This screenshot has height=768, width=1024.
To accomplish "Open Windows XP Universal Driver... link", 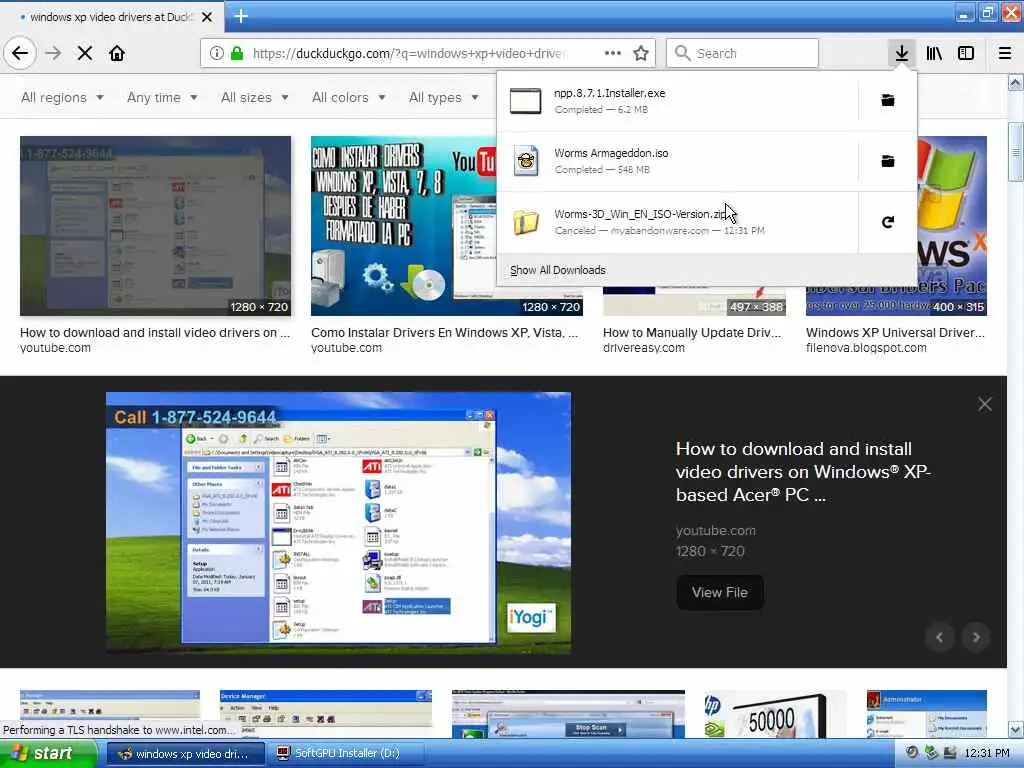I will [895, 332].
